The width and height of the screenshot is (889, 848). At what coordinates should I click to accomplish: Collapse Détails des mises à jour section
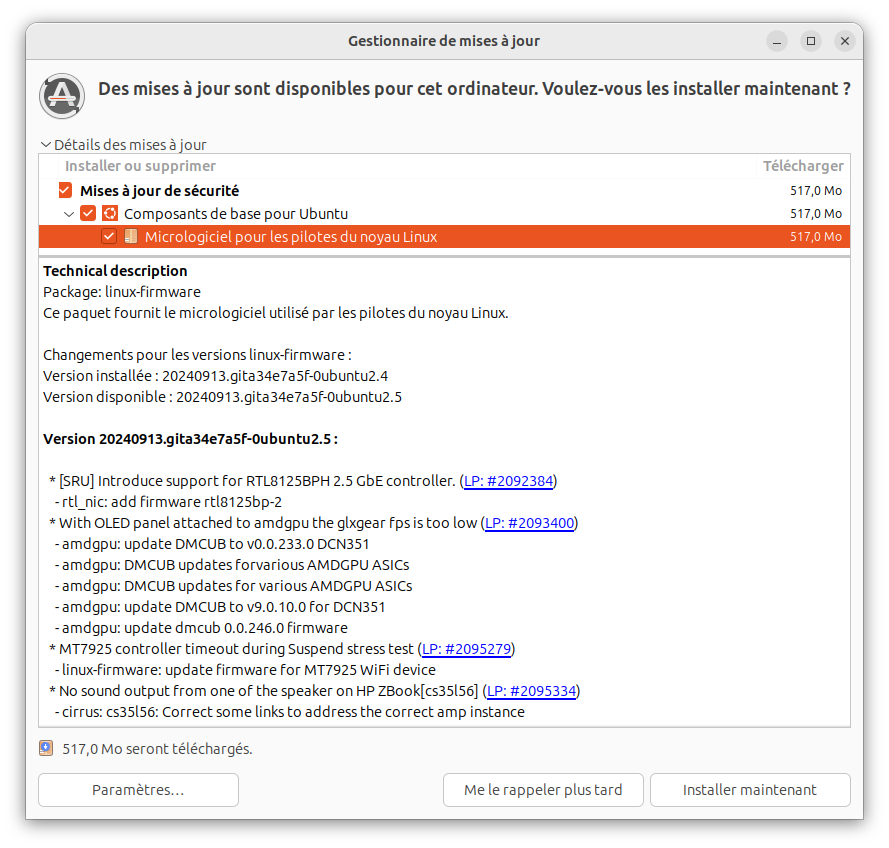coord(46,145)
